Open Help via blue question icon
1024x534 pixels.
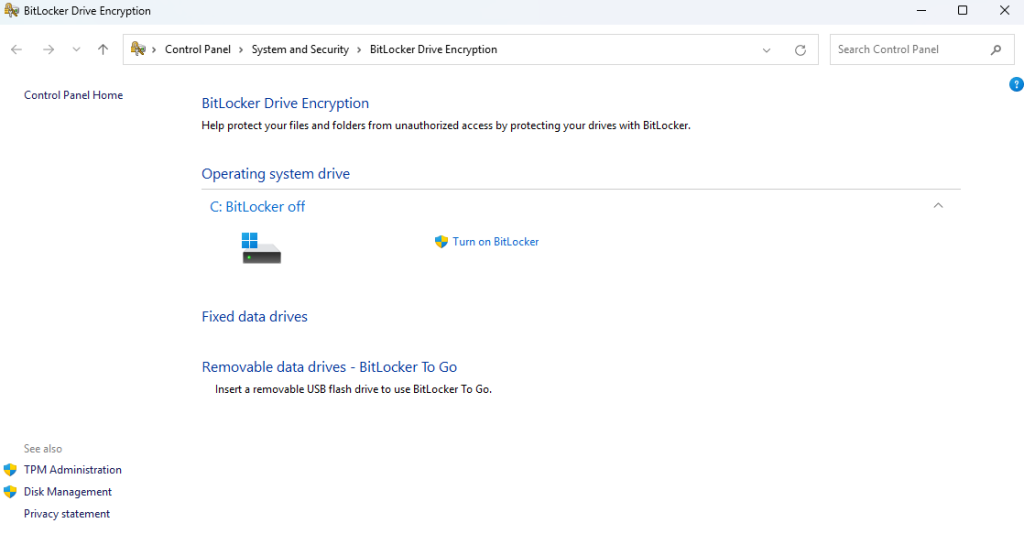1016,84
